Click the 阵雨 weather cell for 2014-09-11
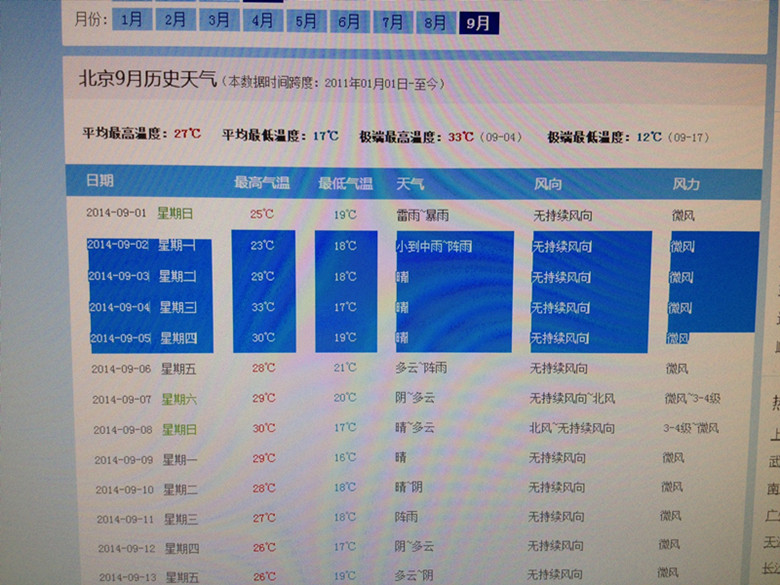 pyautogui.click(x=409, y=517)
